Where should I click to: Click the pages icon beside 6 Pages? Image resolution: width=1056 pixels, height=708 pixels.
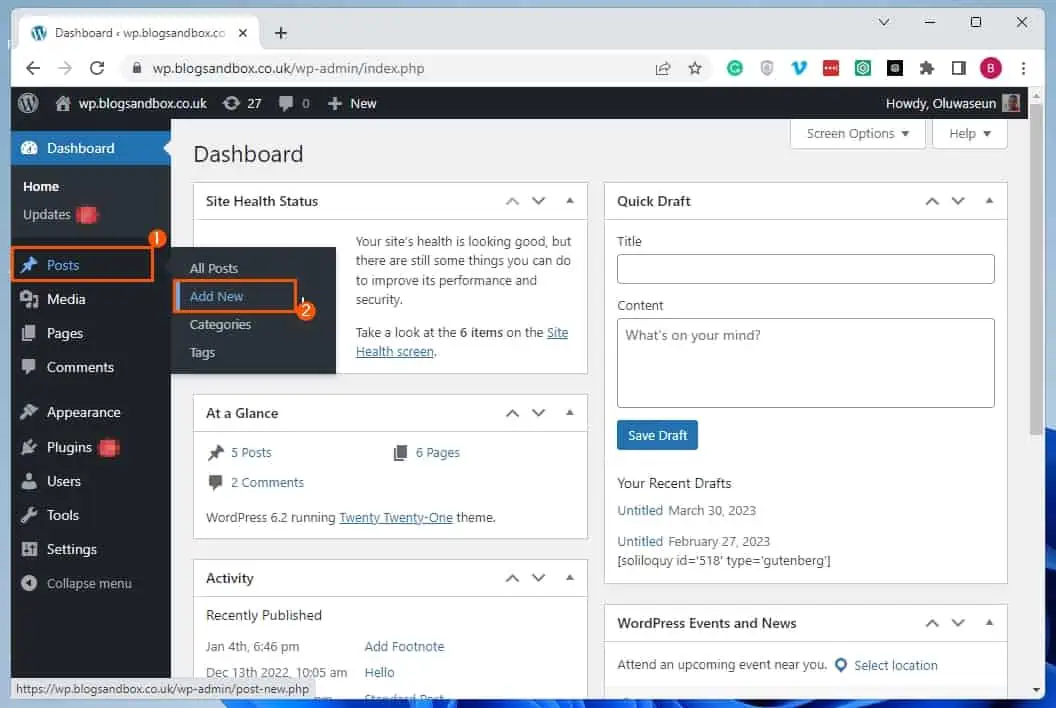pyautogui.click(x=400, y=453)
